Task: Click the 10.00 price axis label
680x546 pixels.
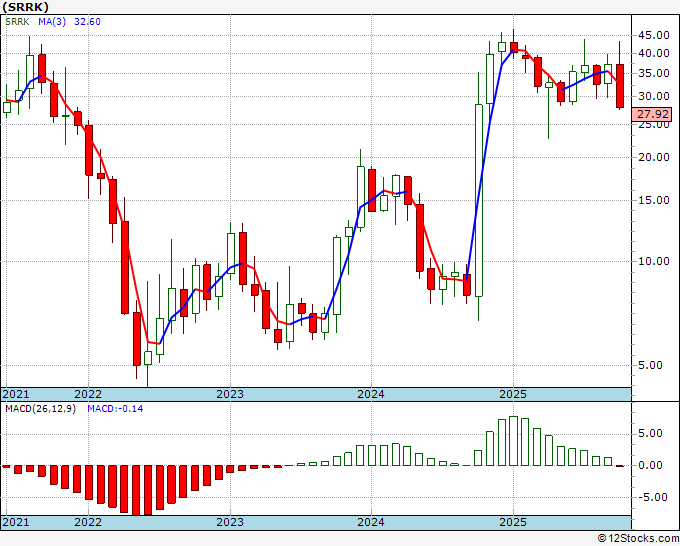Action: pos(654,261)
